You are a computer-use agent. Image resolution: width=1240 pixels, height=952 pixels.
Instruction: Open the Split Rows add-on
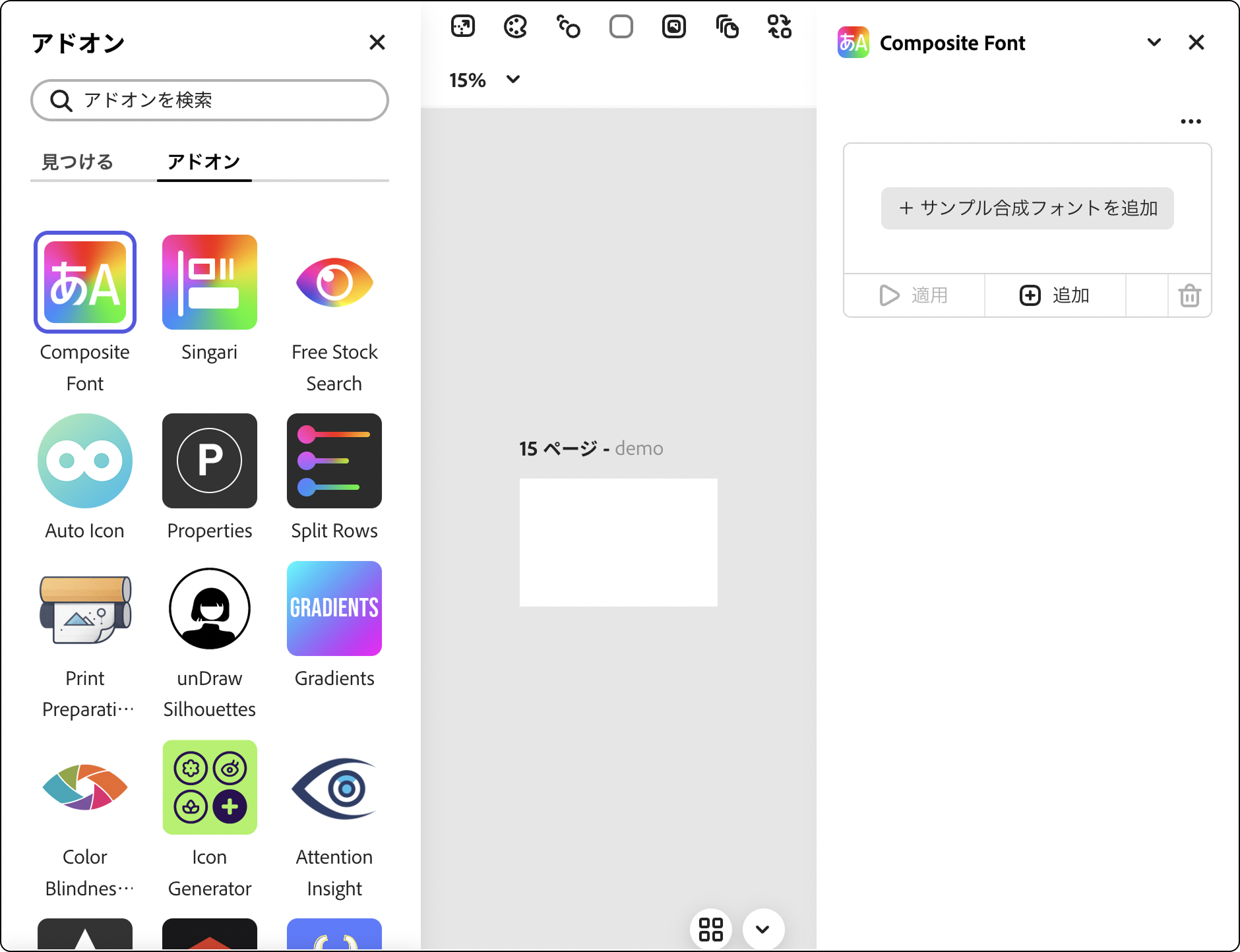334,461
